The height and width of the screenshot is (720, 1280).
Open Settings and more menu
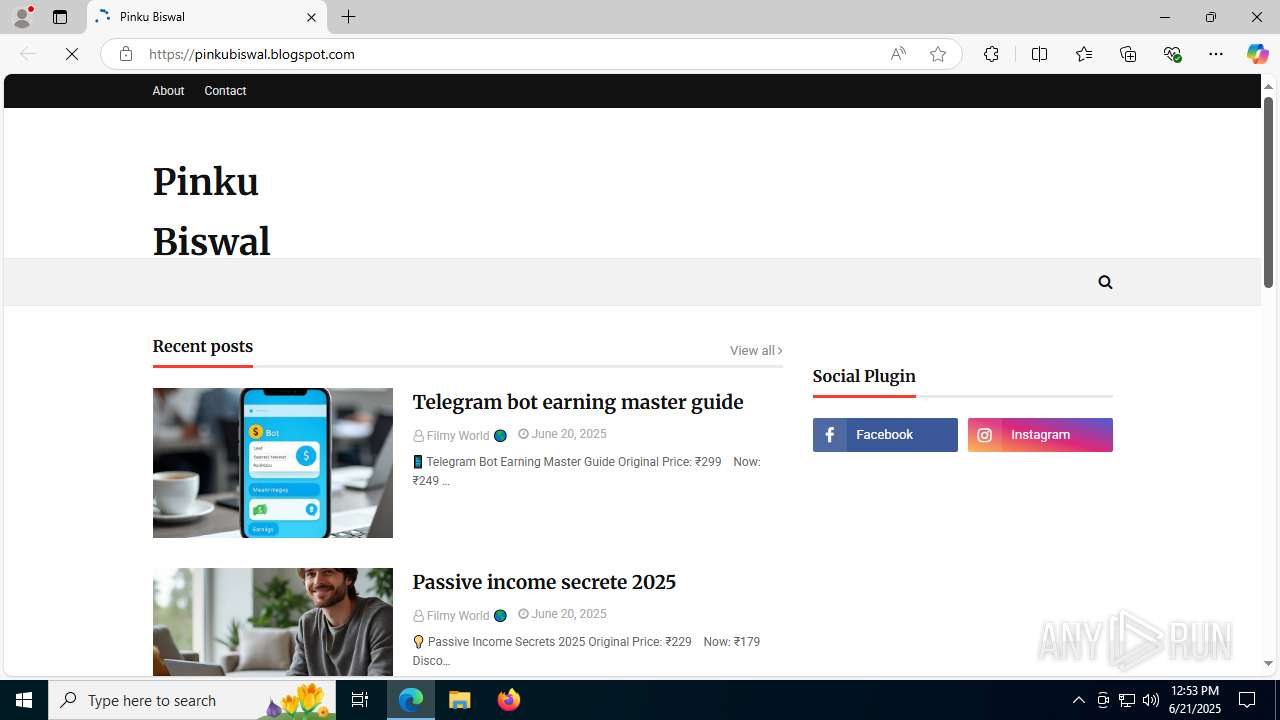[x=1216, y=54]
